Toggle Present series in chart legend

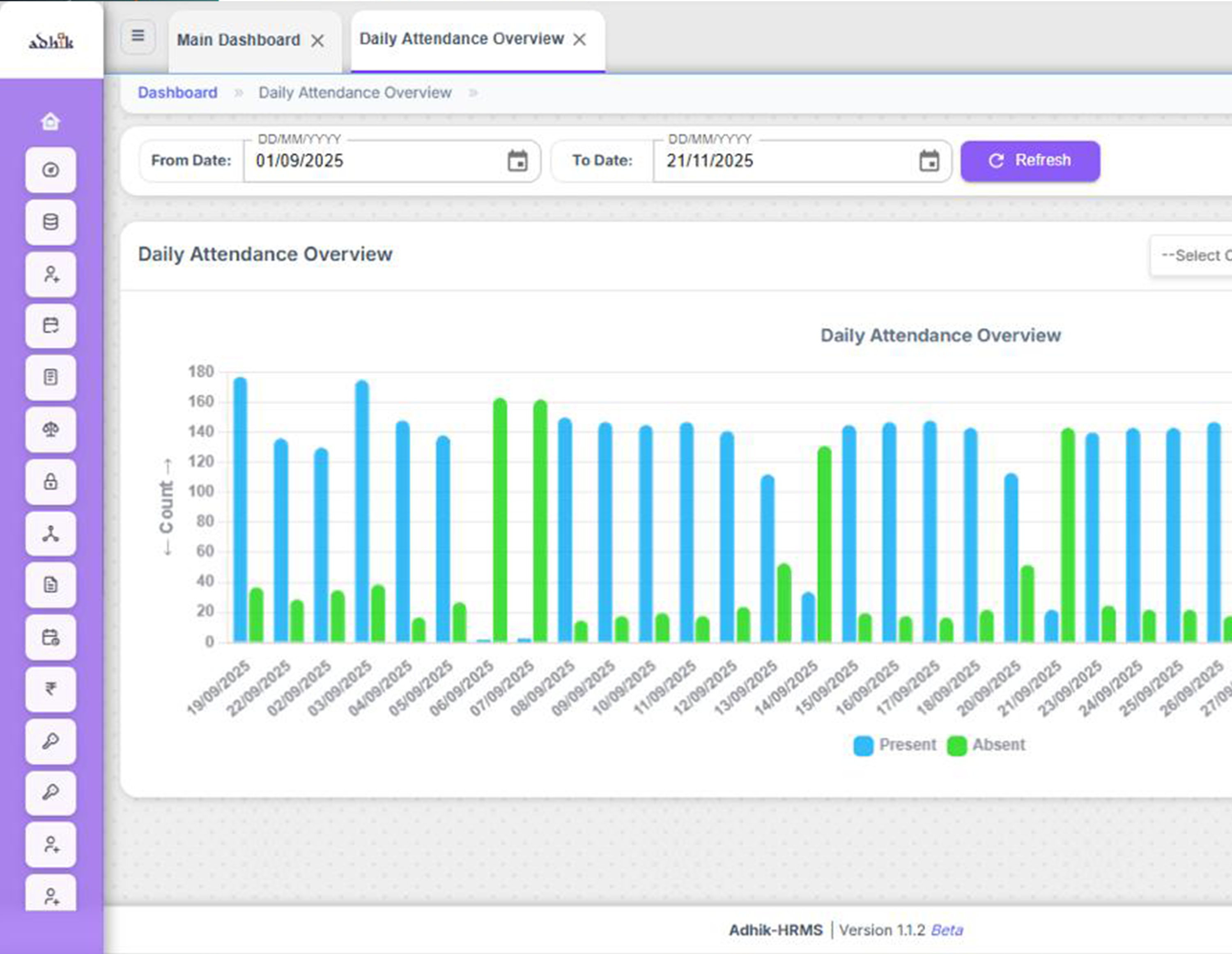coord(895,745)
